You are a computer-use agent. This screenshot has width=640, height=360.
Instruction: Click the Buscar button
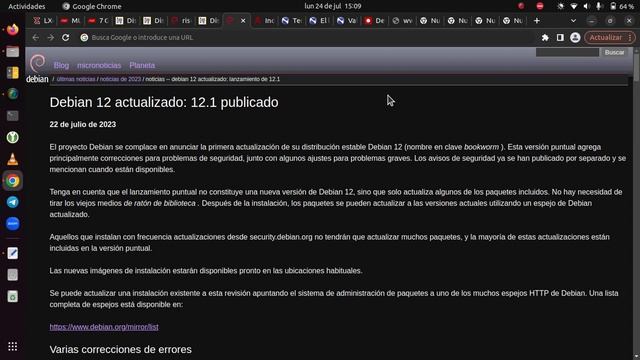[614, 52]
